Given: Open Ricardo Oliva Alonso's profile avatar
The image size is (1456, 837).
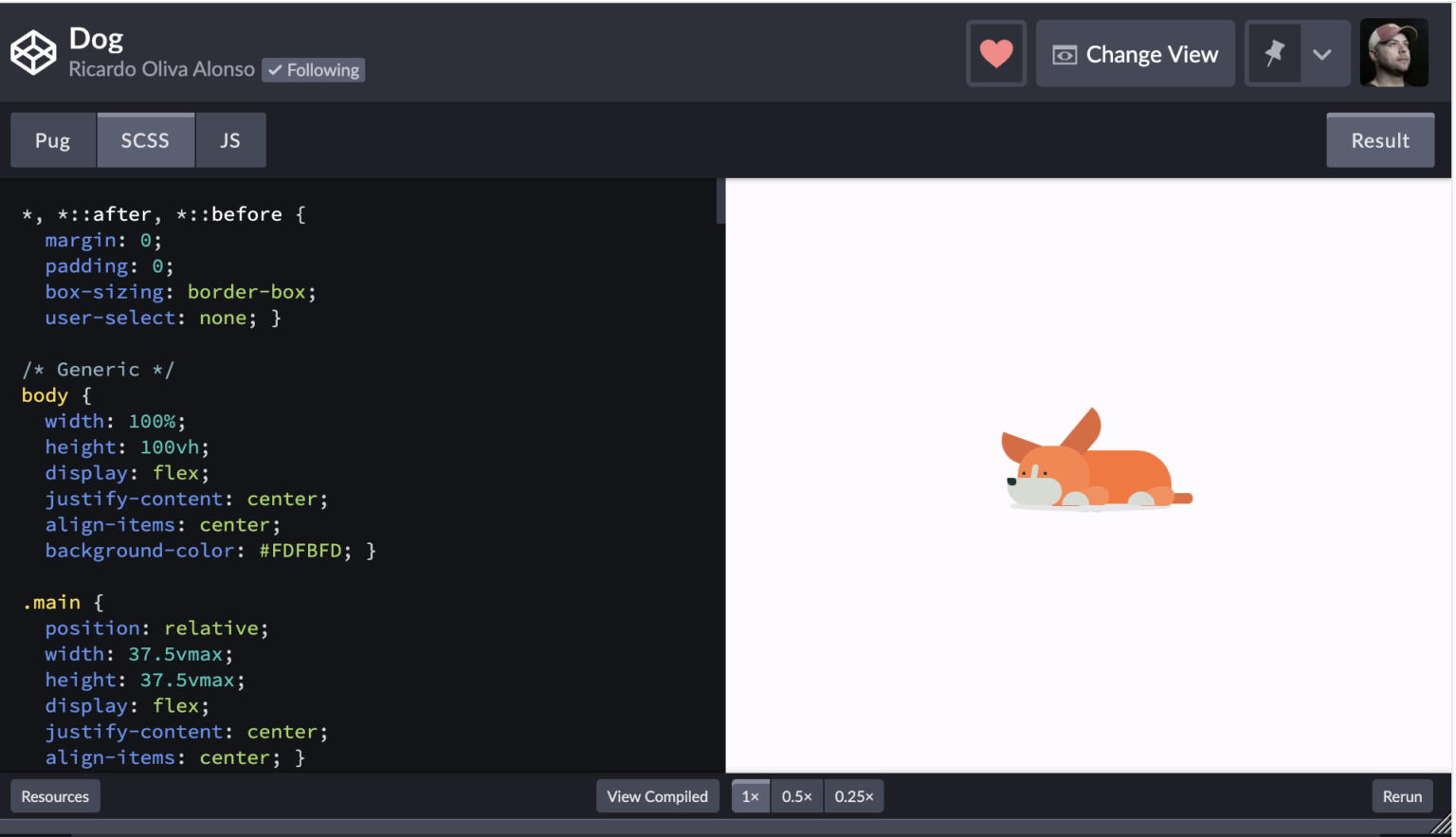Looking at the screenshot, I should point(1393,52).
